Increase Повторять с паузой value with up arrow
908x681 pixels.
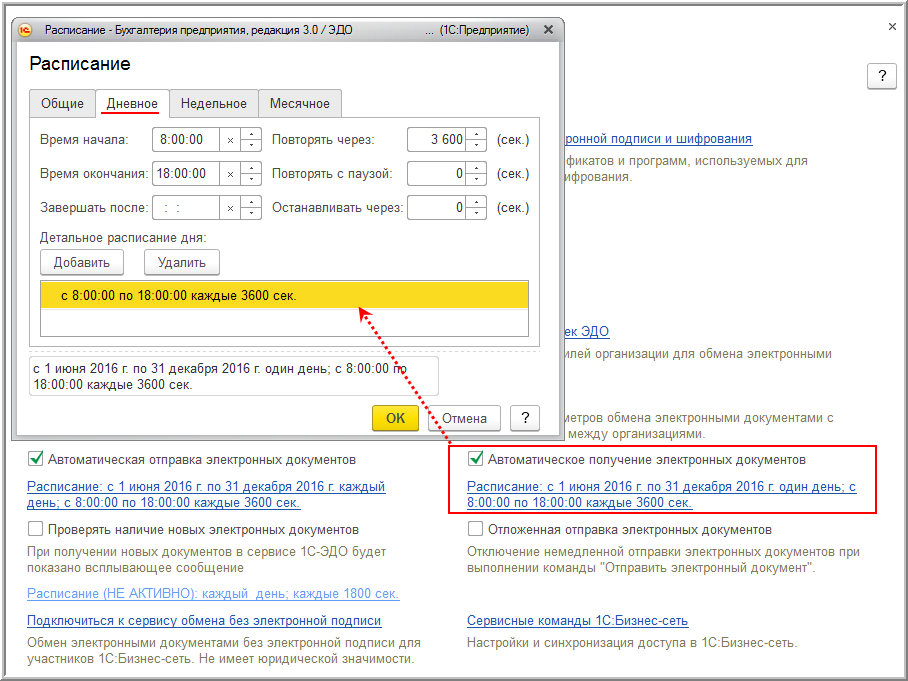[476, 168]
